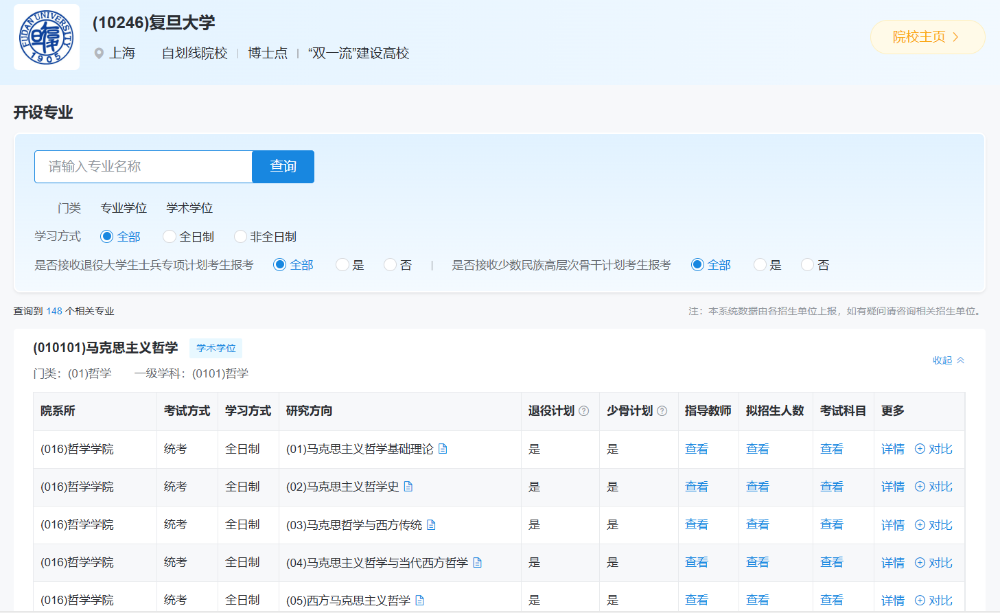
Task: Open 详情 link for second row
Action: click(892, 487)
